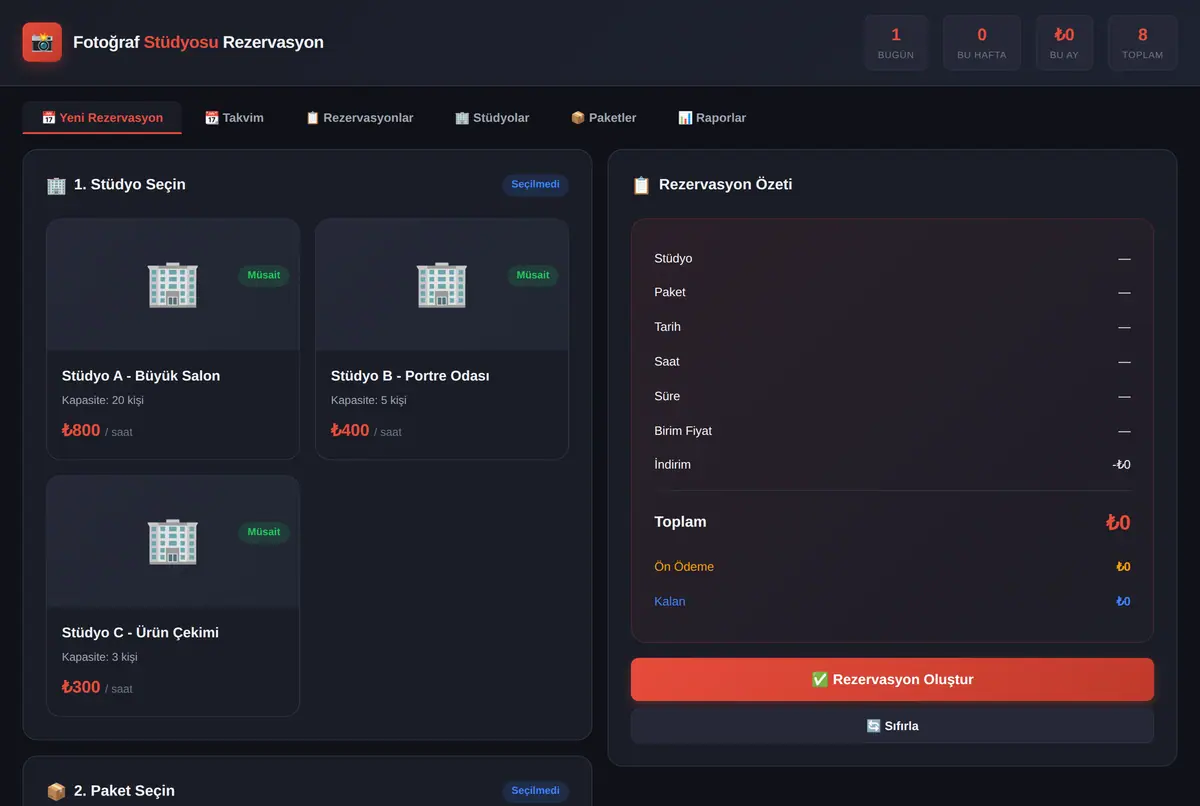Image resolution: width=1200 pixels, height=806 pixels.
Task: Click the building icon beside '1. Stüdyo Seçin'
Action: [56, 185]
